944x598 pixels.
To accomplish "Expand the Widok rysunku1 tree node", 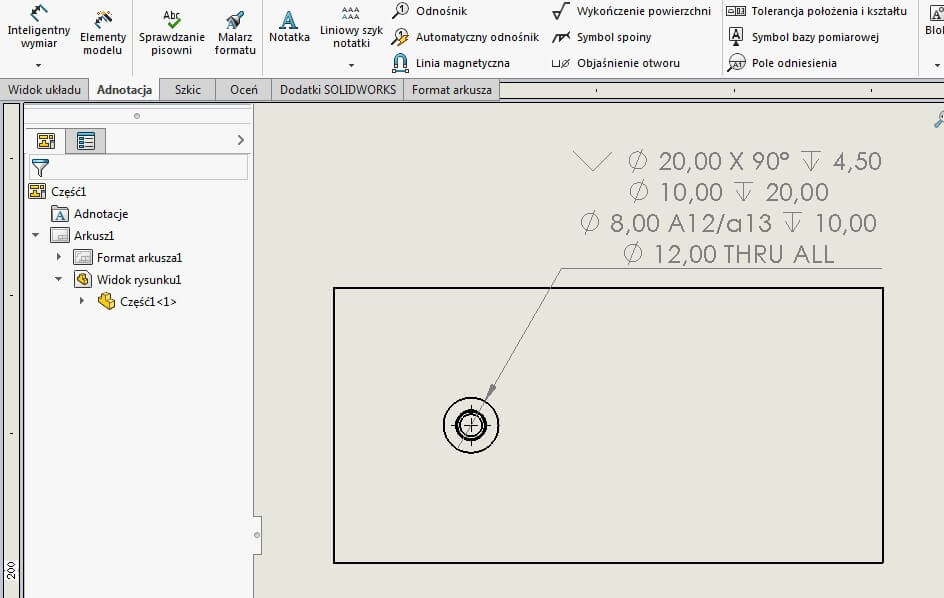I will coord(60,279).
